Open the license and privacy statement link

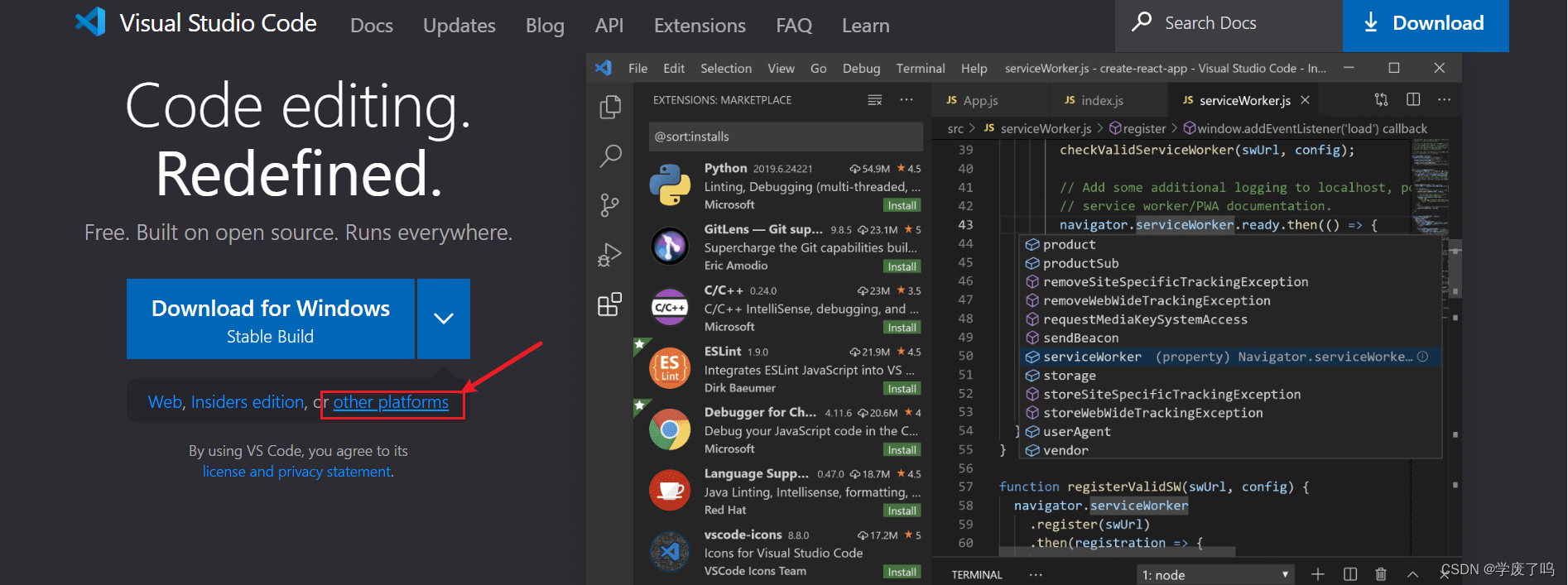click(x=296, y=472)
